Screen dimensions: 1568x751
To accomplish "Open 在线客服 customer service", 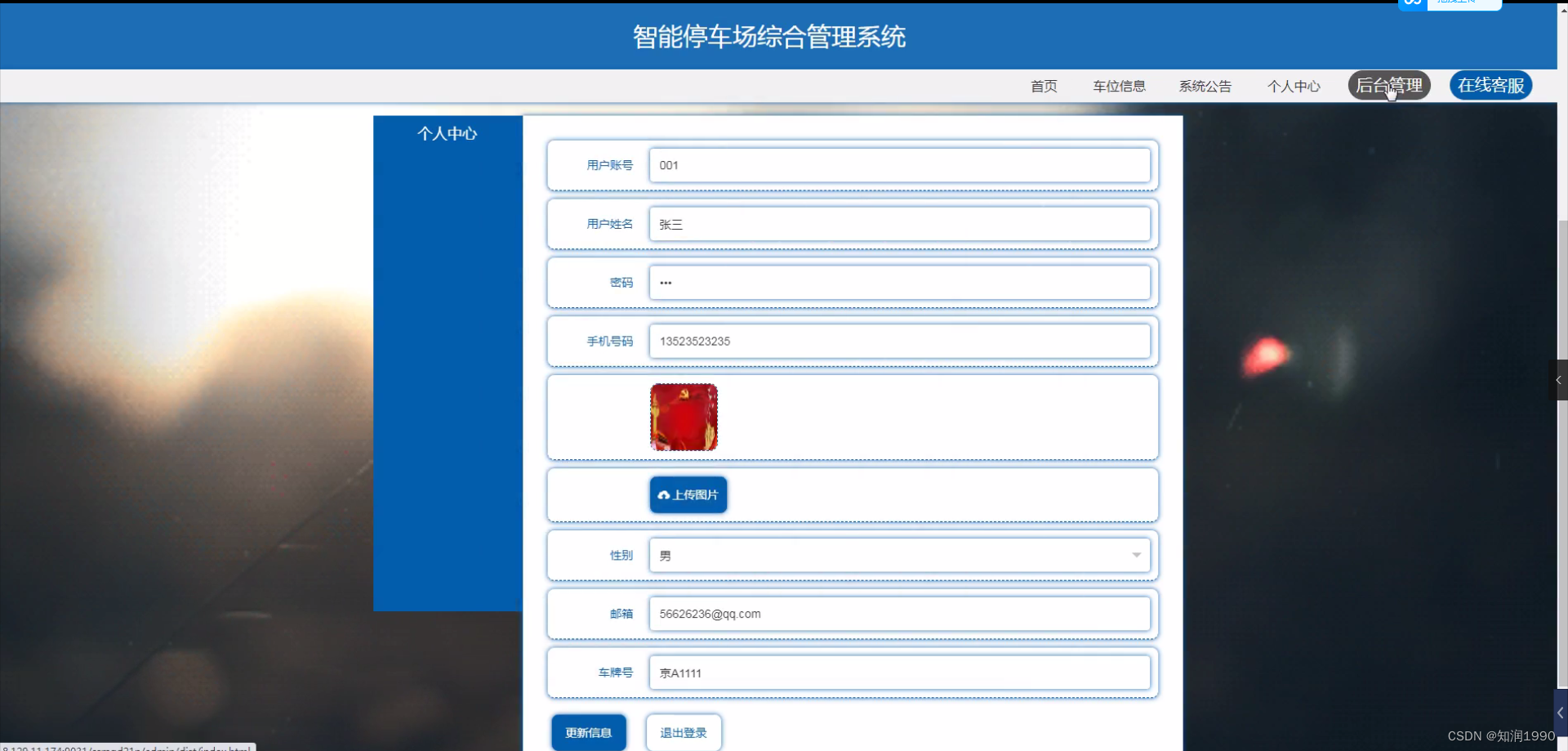I will click(1490, 85).
